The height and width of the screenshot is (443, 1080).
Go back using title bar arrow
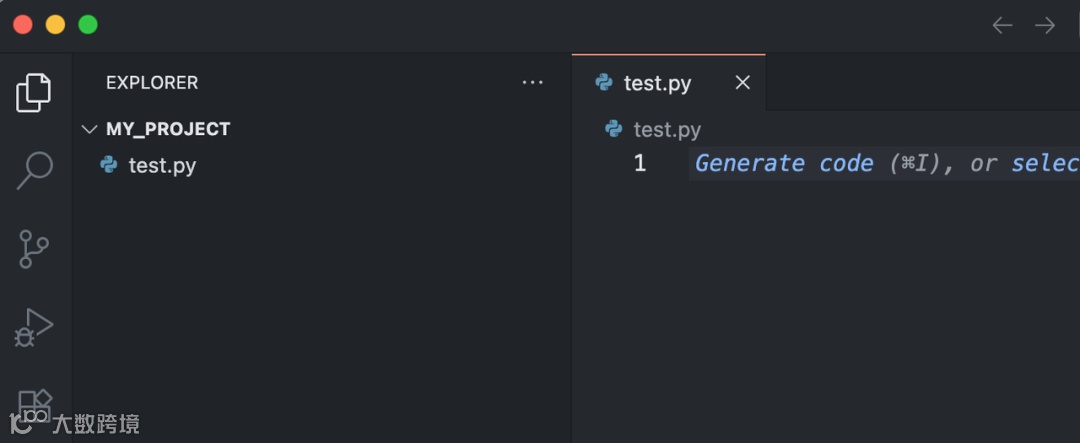1002,25
